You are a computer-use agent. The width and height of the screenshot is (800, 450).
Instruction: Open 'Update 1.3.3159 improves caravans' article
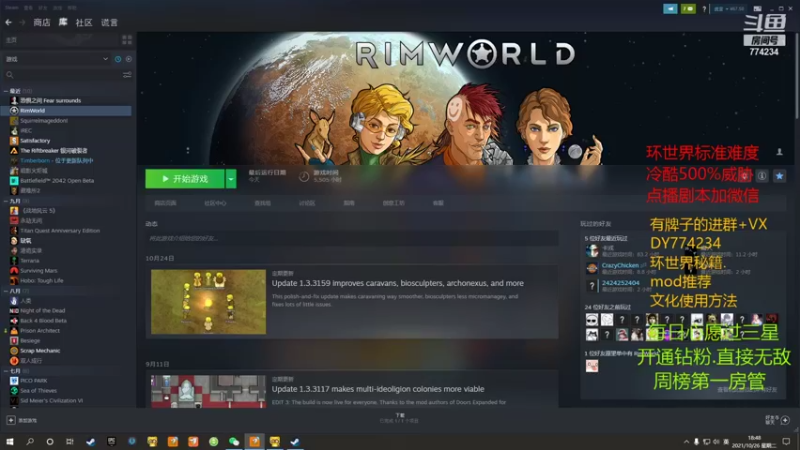(x=397, y=283)
